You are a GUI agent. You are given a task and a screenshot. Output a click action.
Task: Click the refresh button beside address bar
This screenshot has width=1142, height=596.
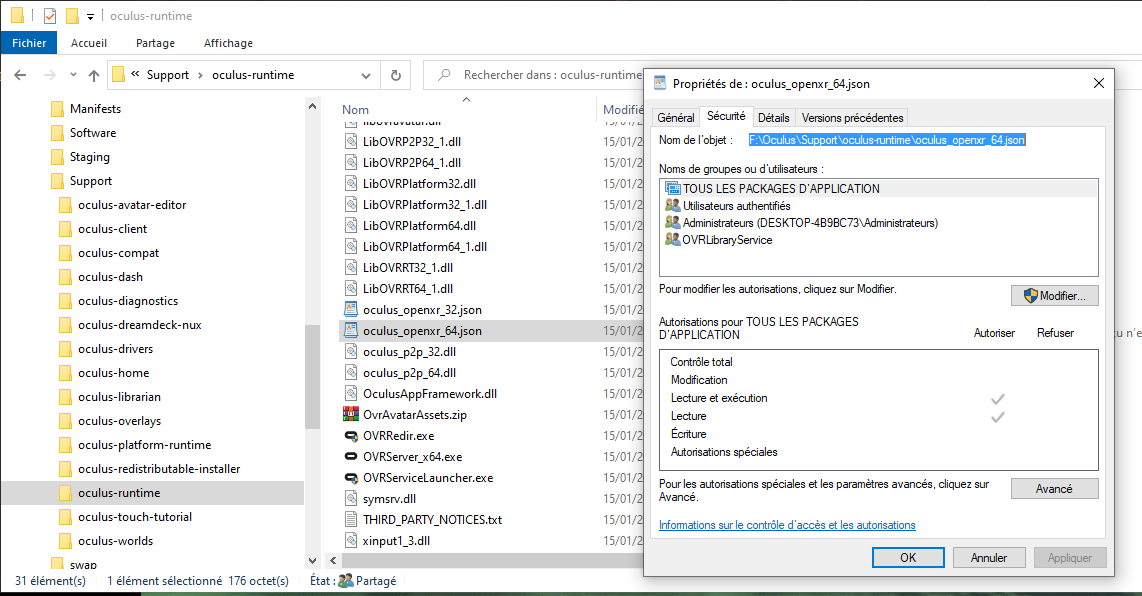396,75
